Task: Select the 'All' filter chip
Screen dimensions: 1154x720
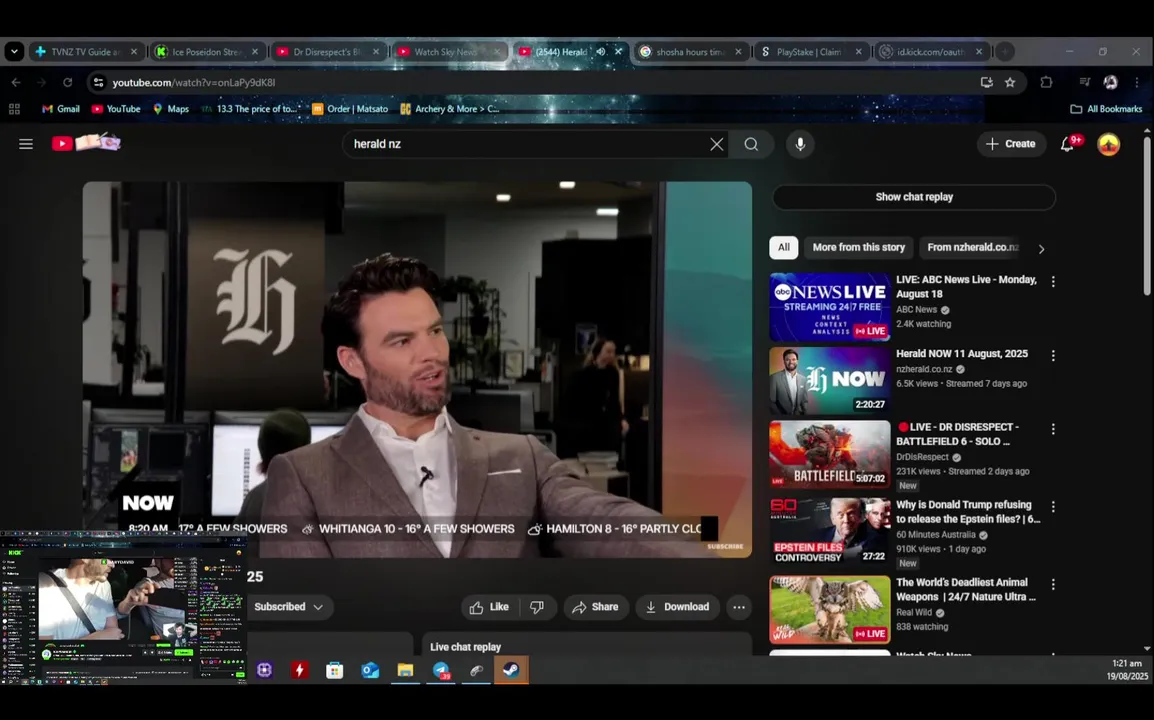Action: click(784, 247)
